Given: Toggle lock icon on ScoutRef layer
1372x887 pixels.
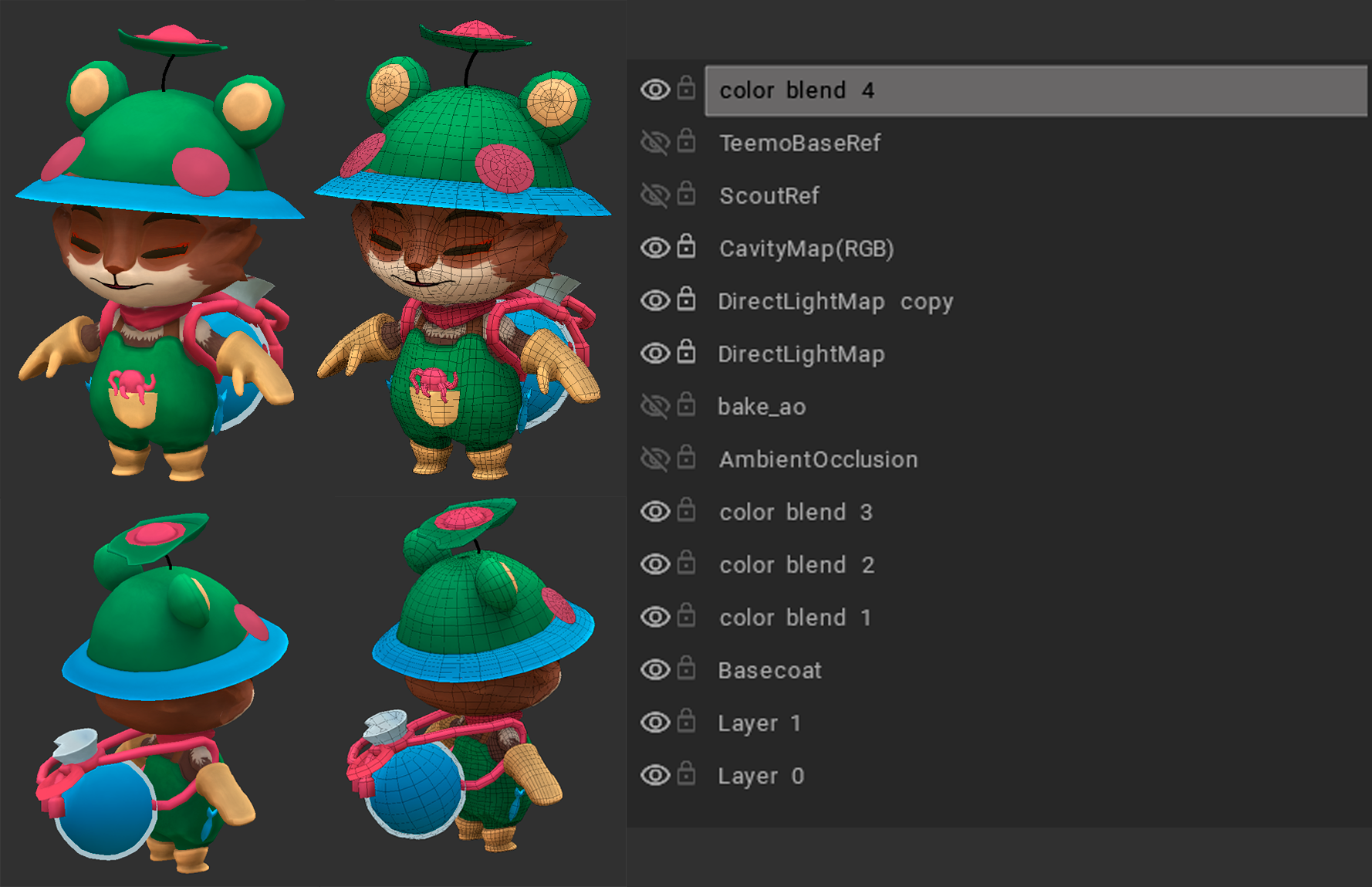Looking at the screenshot, I should tap(686, 193).
